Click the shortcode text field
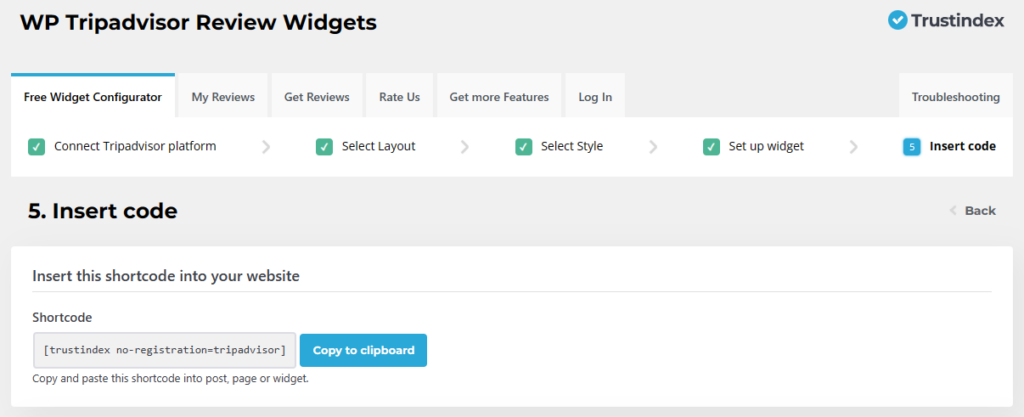Viewport: 1024px width, 417px height. pyautogui.click(x=164, y=350)
